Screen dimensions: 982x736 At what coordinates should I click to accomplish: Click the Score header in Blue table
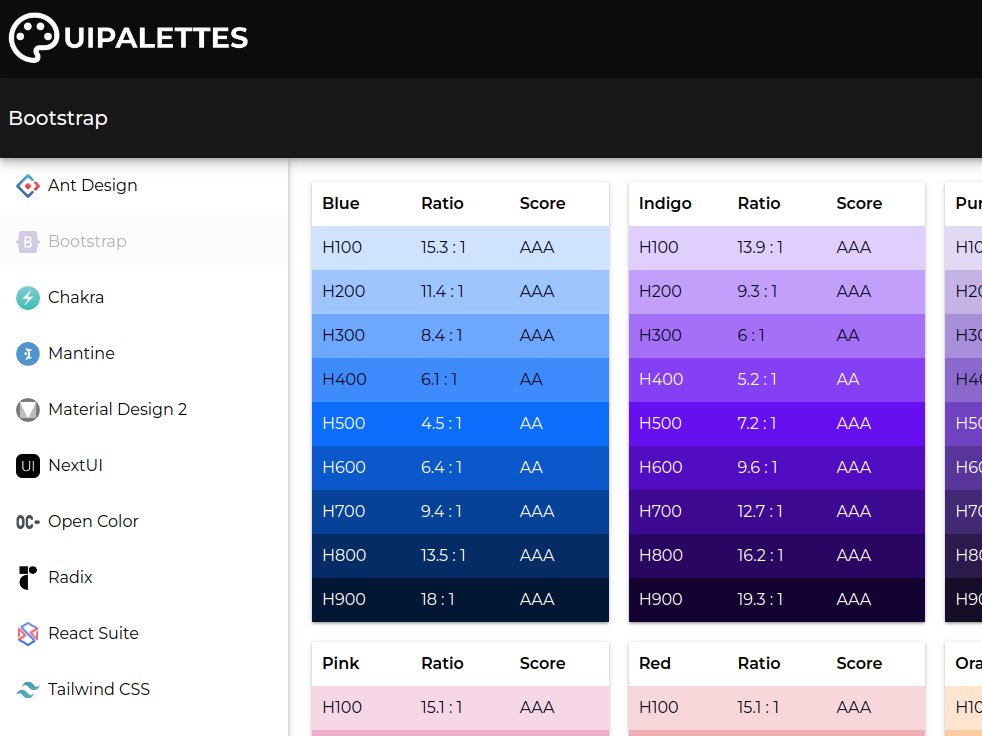[542, 204]
